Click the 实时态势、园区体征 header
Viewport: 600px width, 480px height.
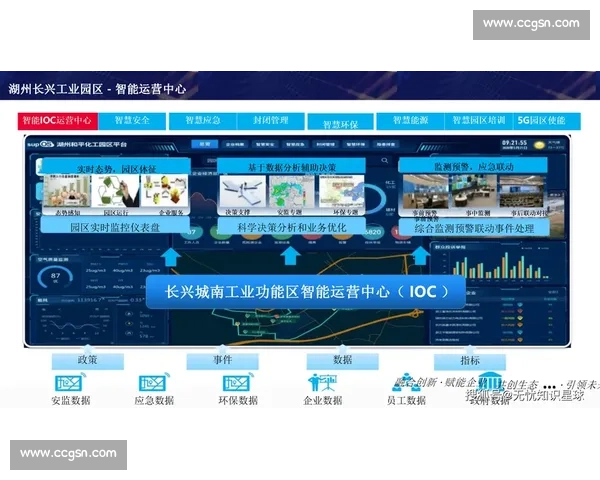click(x=117, y=168)
